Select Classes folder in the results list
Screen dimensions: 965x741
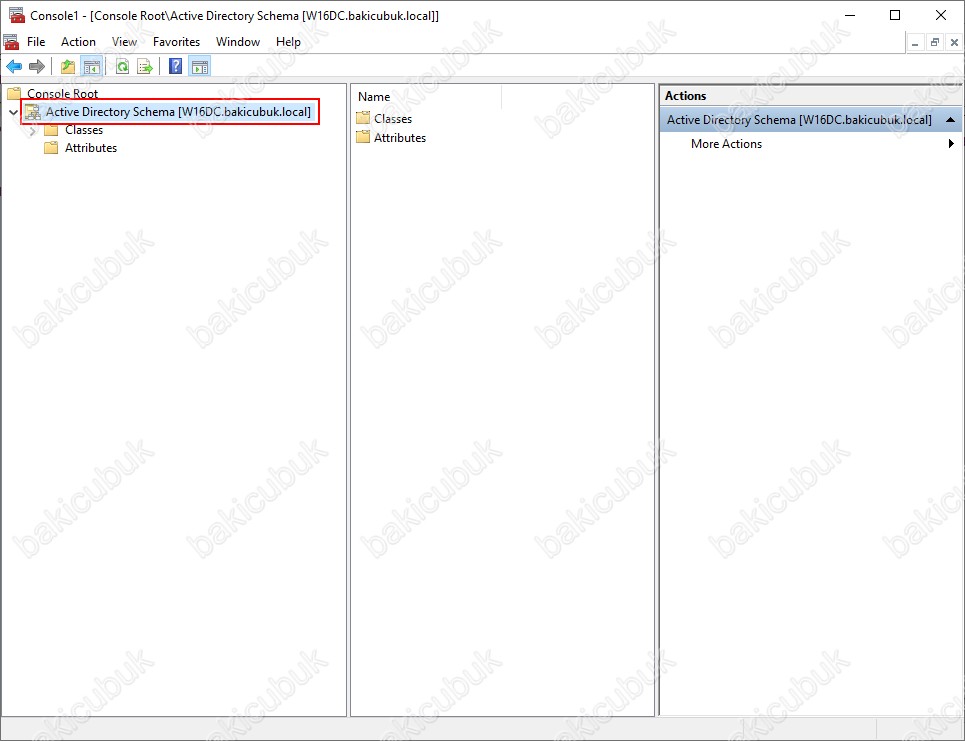tap(392, 119)
